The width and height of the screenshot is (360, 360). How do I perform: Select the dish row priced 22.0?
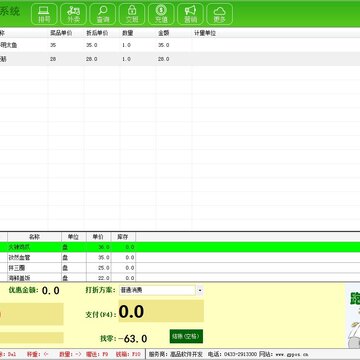click(x=180, y=277)
